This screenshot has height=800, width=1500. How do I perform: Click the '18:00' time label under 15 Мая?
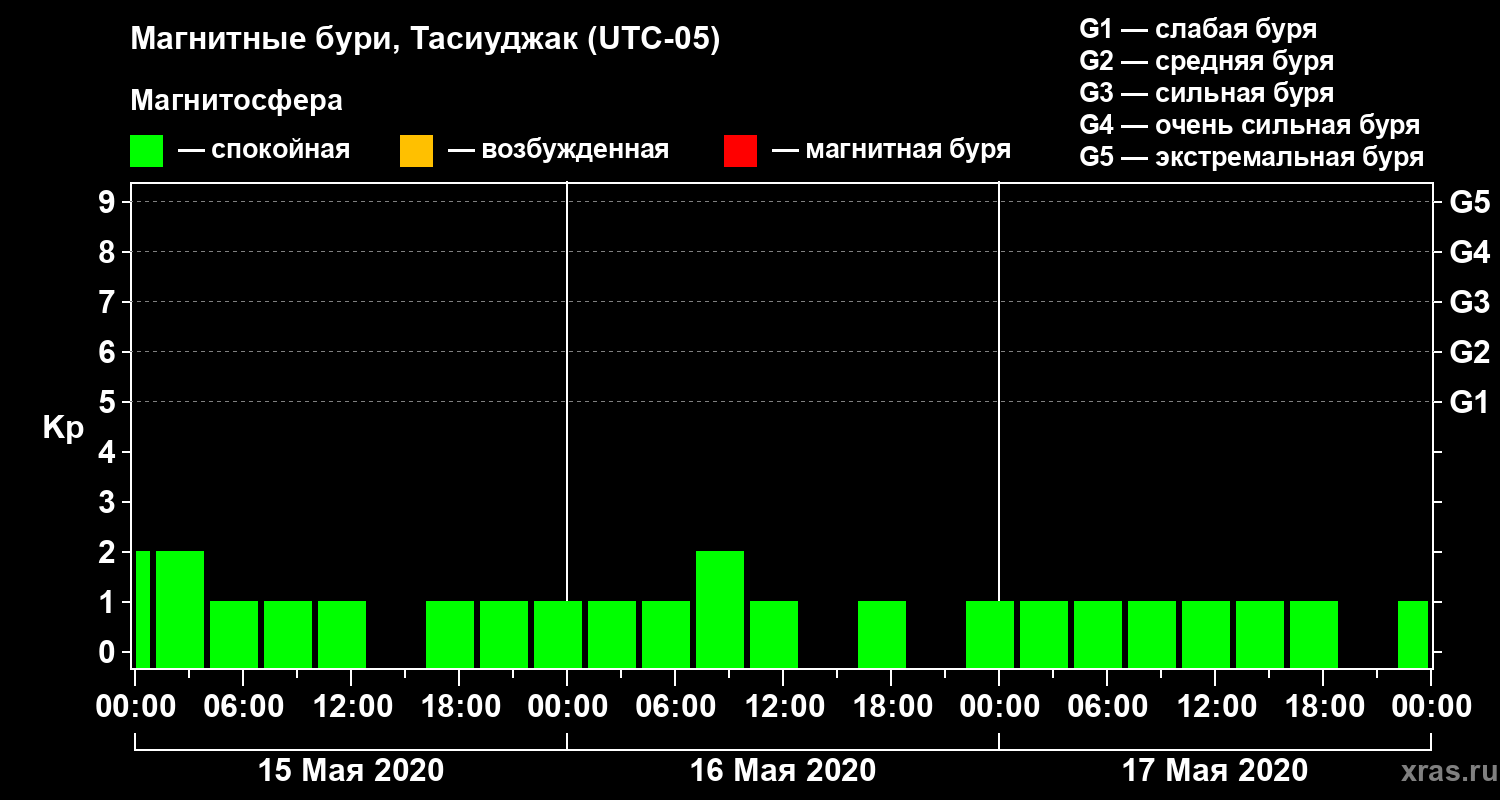[459, 707]
